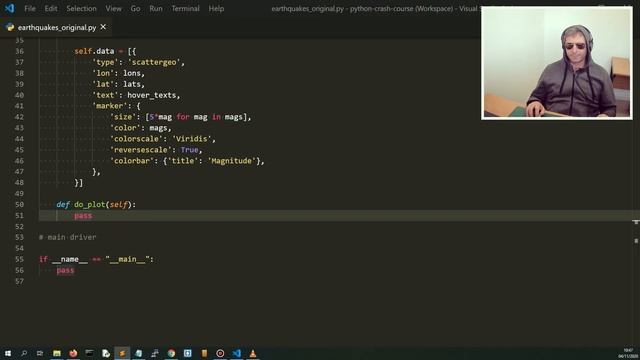The width and height of the screenshot is (640, 360).
Task: Open the Edit menu
Action: pos(51,8)
